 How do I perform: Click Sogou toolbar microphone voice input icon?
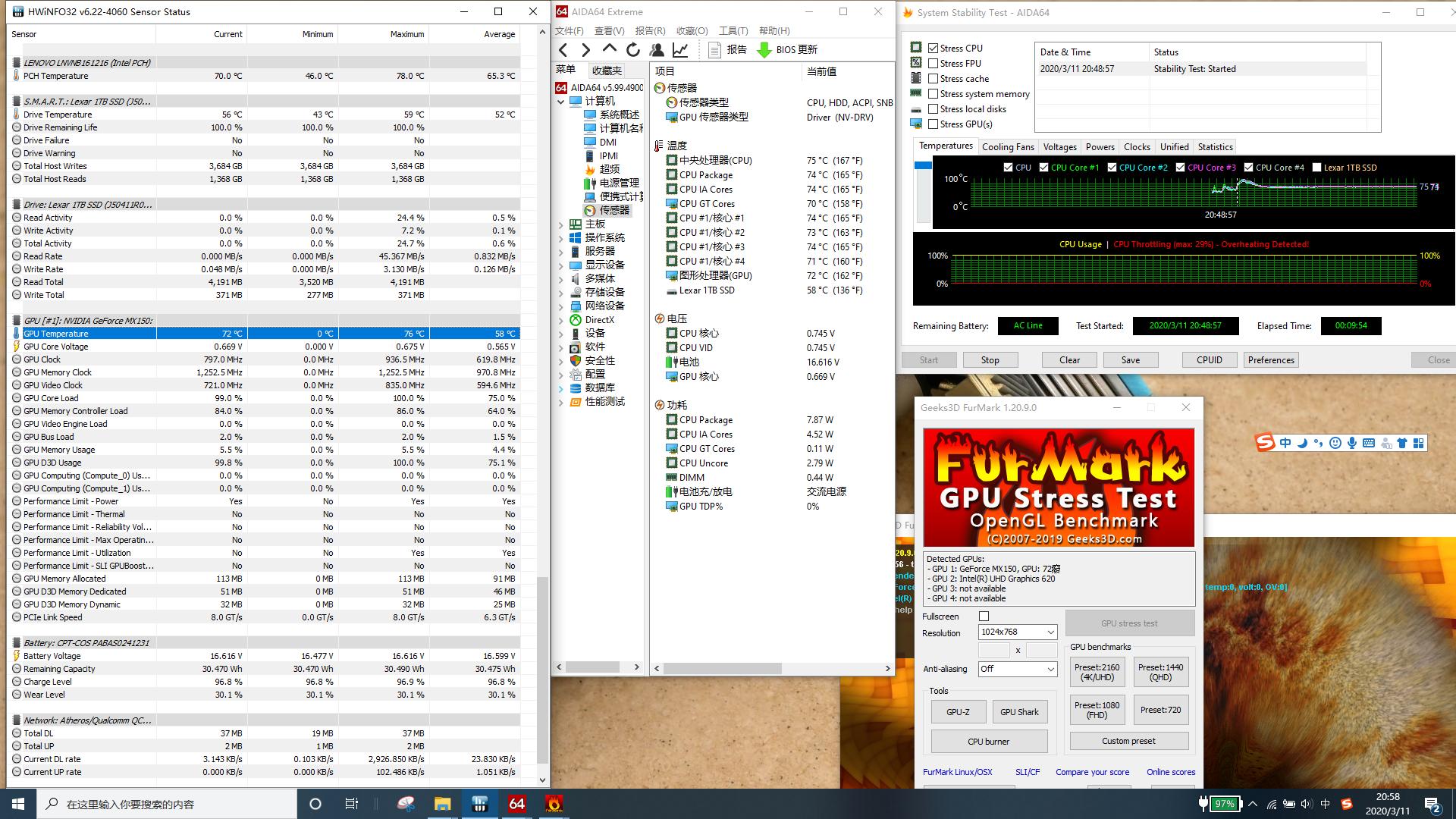1352,443
